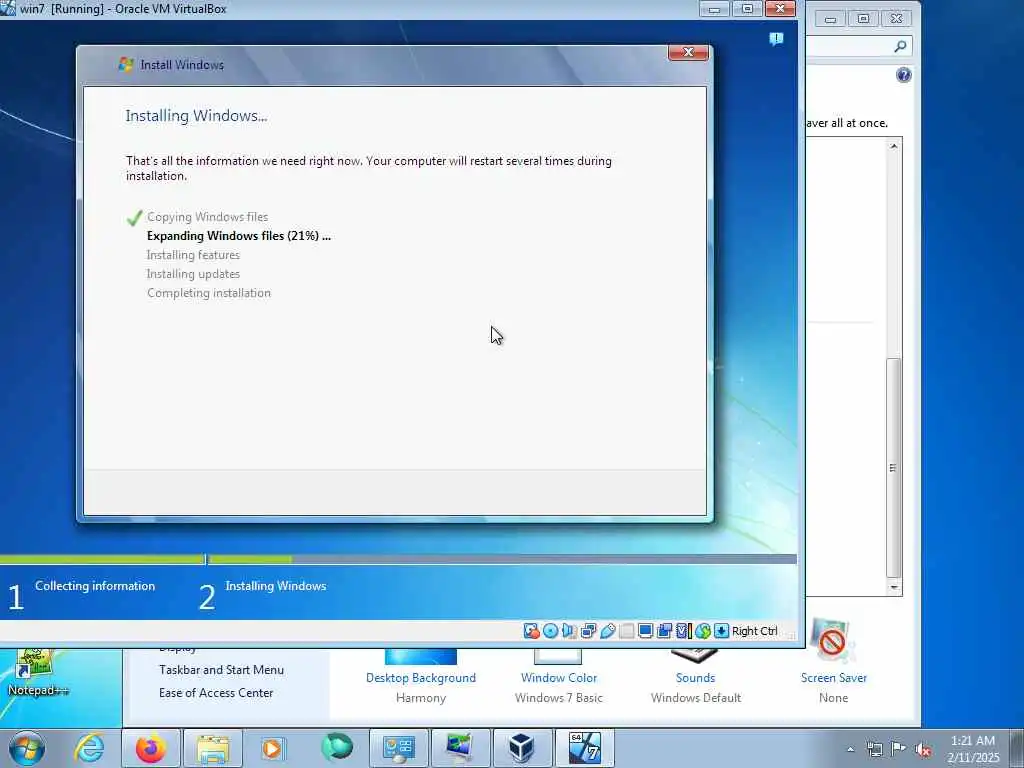Click the 'Copying Windows files' step
The width and height of the screenshot is (1024, 768).
point(207,217)
